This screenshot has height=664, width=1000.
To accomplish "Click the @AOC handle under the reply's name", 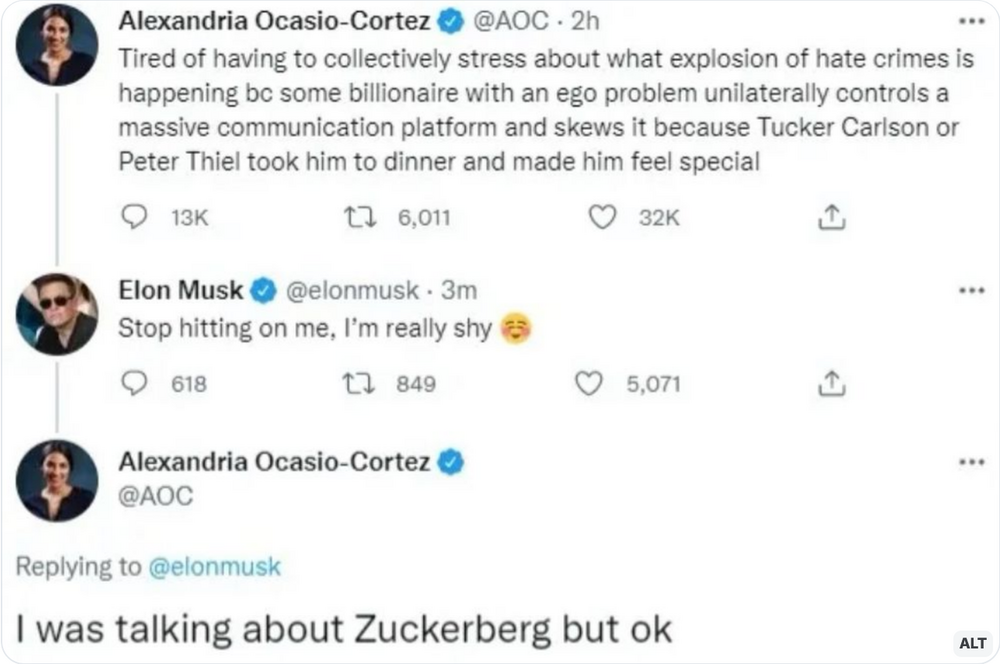I will [154, 497].
